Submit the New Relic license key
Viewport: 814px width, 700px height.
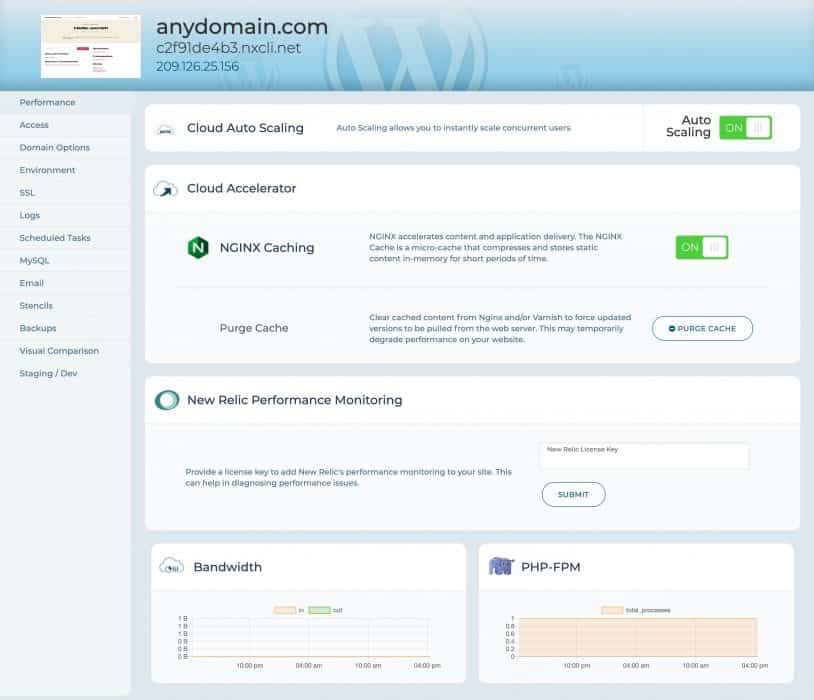pos(573,494)
